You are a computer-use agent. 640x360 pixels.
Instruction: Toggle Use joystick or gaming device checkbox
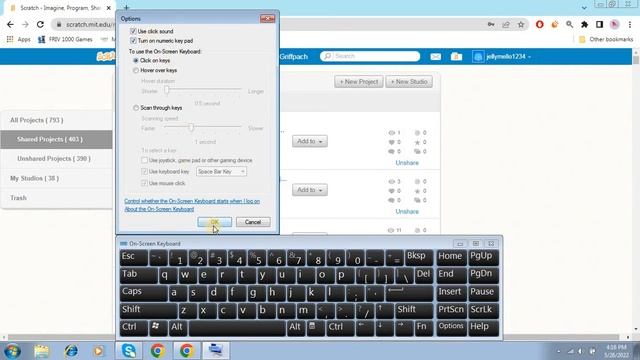[144, 160]
